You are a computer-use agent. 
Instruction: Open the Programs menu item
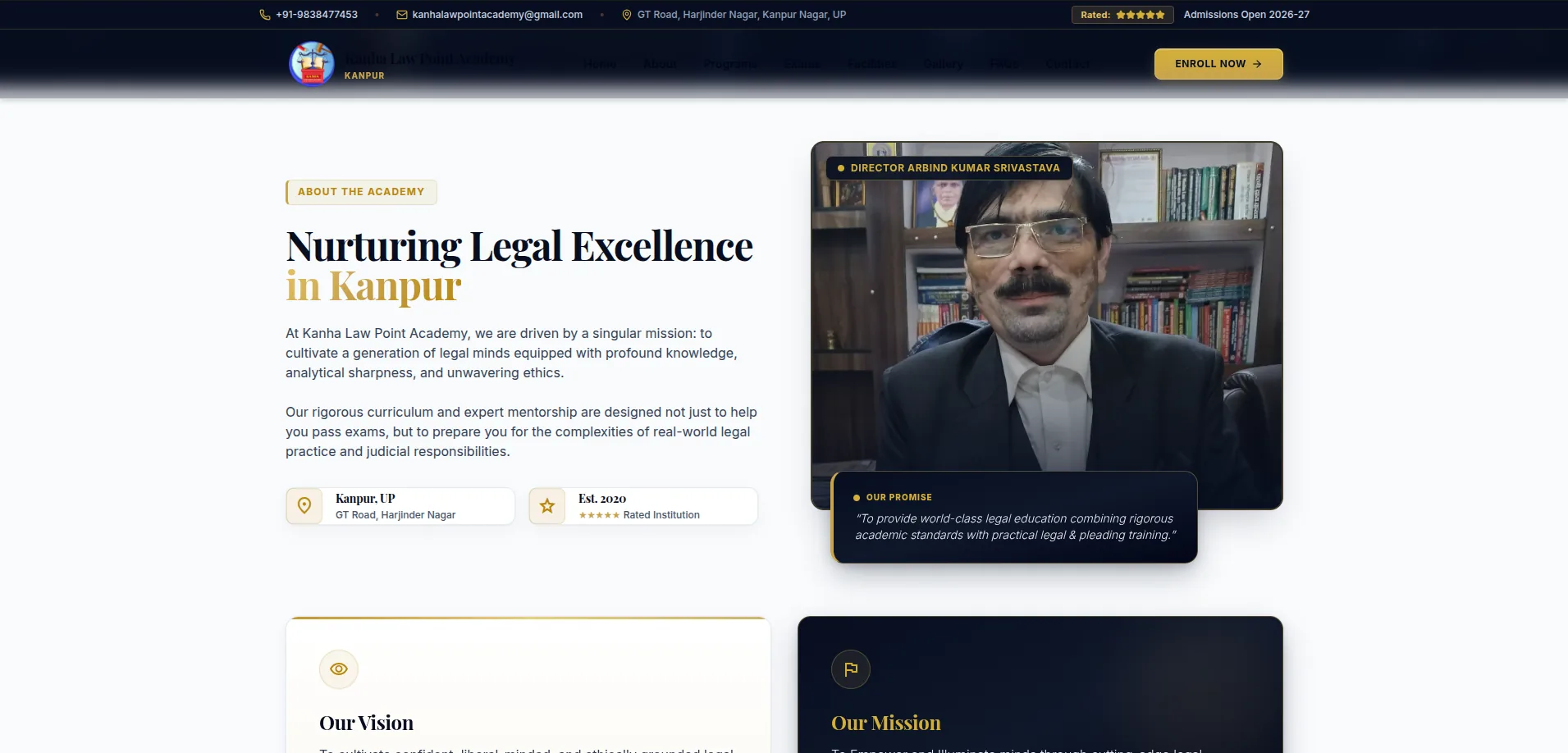point(730,64)
